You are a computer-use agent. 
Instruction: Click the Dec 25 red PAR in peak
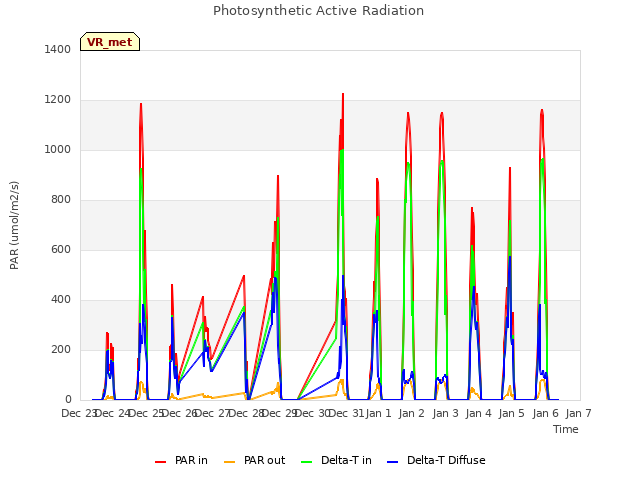click(141, 105)
